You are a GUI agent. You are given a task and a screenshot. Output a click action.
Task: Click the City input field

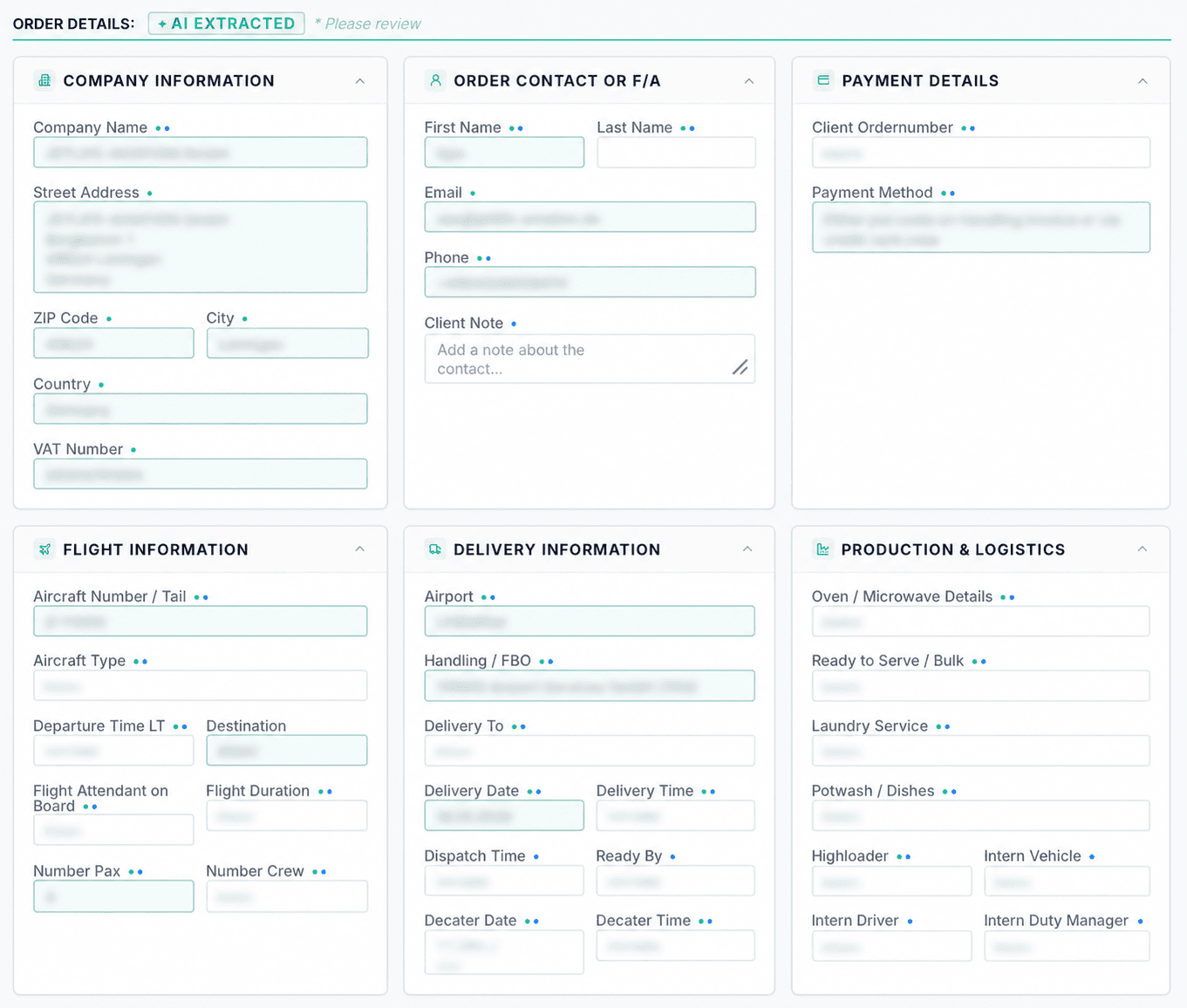tap(288, 344)
